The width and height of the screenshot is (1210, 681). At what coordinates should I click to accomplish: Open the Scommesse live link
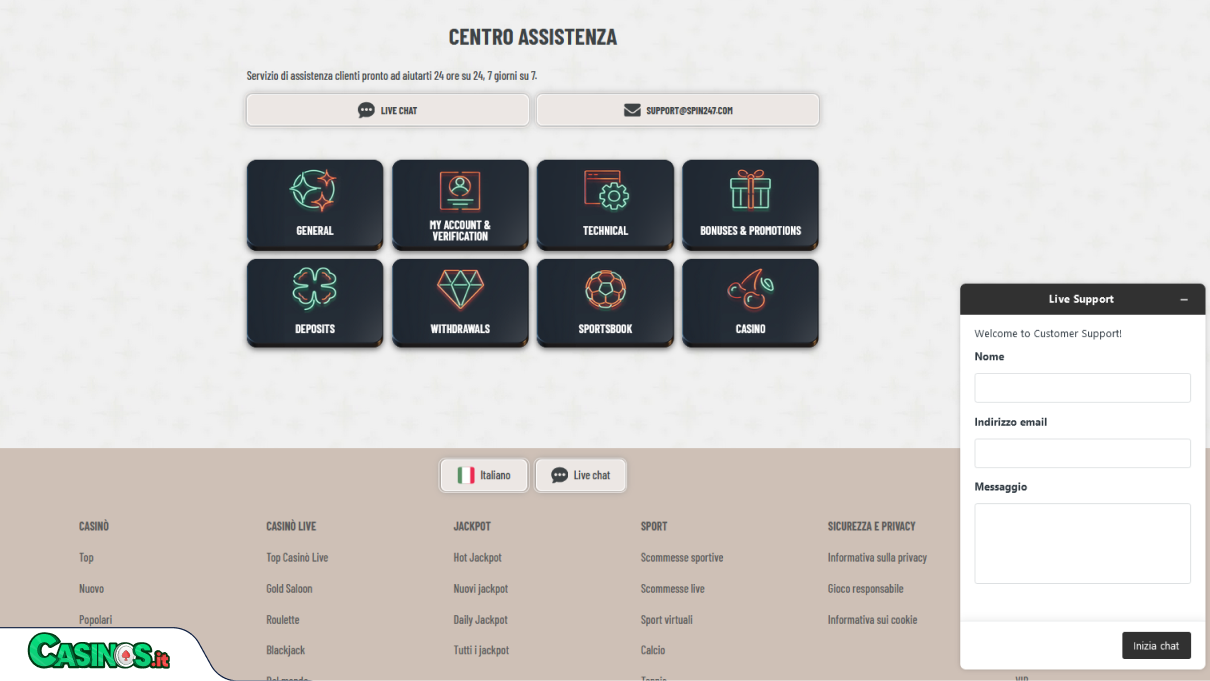672,588
